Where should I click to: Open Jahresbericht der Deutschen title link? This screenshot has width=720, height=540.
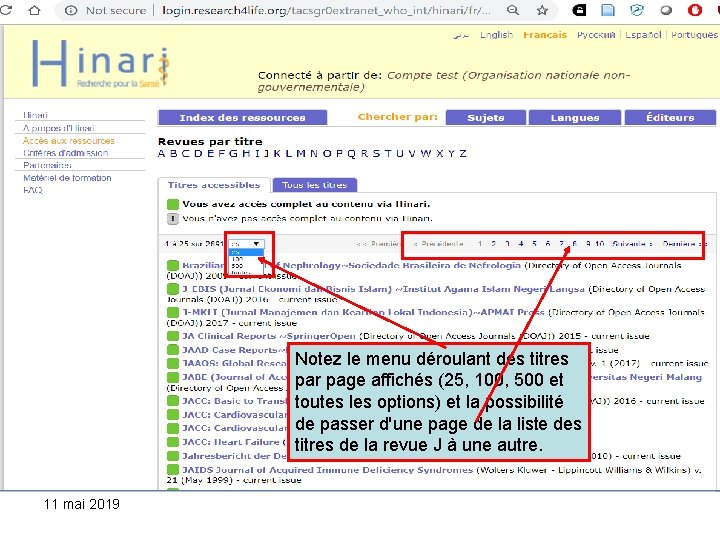point(234,456)
